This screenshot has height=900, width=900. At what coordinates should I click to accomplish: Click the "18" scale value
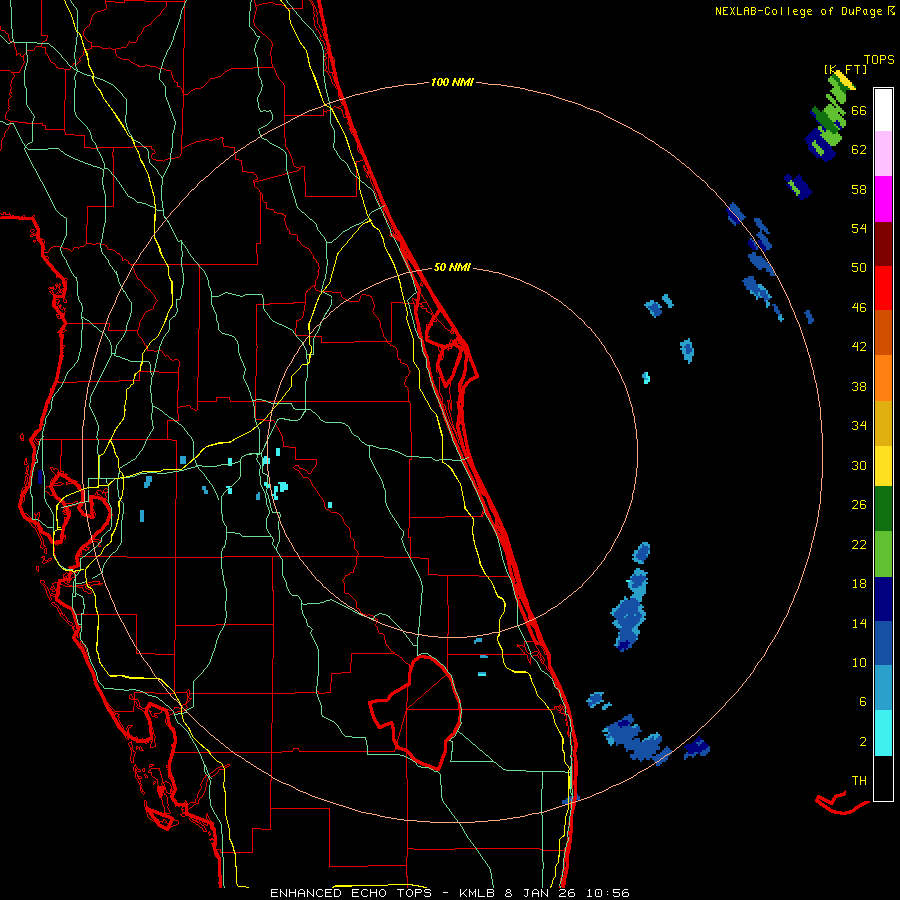[x=859, y=584]
